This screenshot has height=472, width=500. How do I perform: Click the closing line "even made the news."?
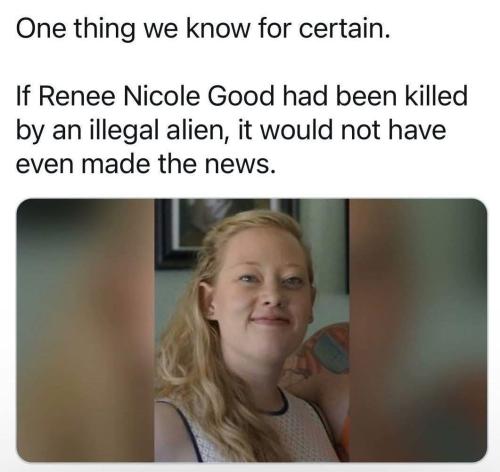point(146,164)
